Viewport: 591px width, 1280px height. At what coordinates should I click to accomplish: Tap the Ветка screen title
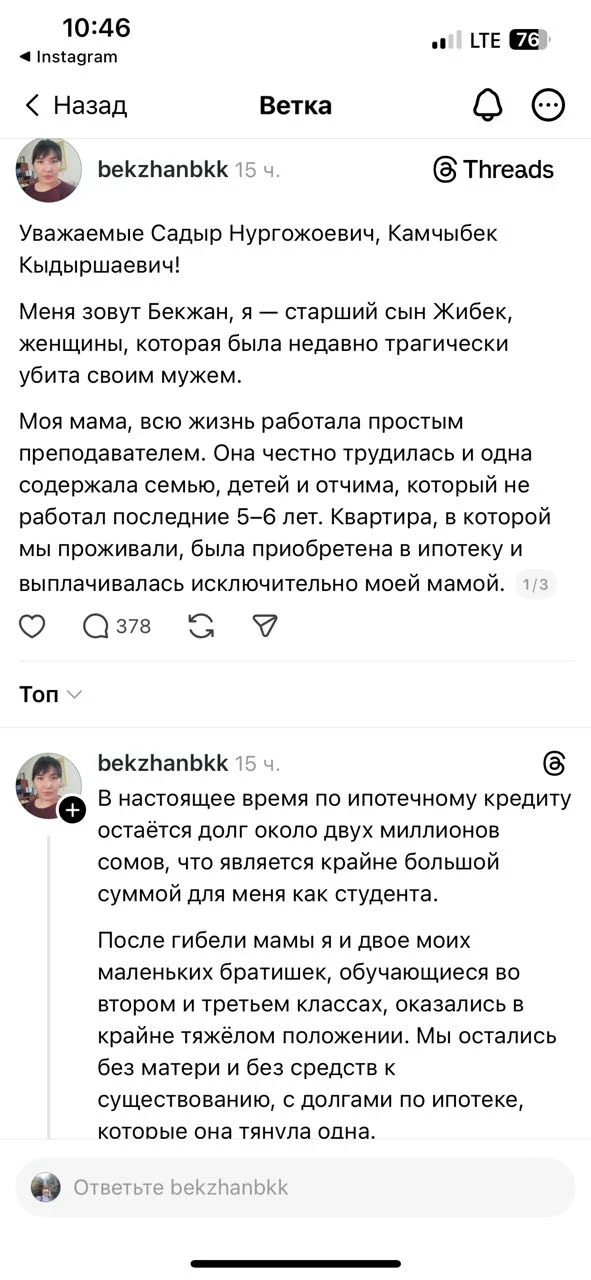[x=295, y=104]
